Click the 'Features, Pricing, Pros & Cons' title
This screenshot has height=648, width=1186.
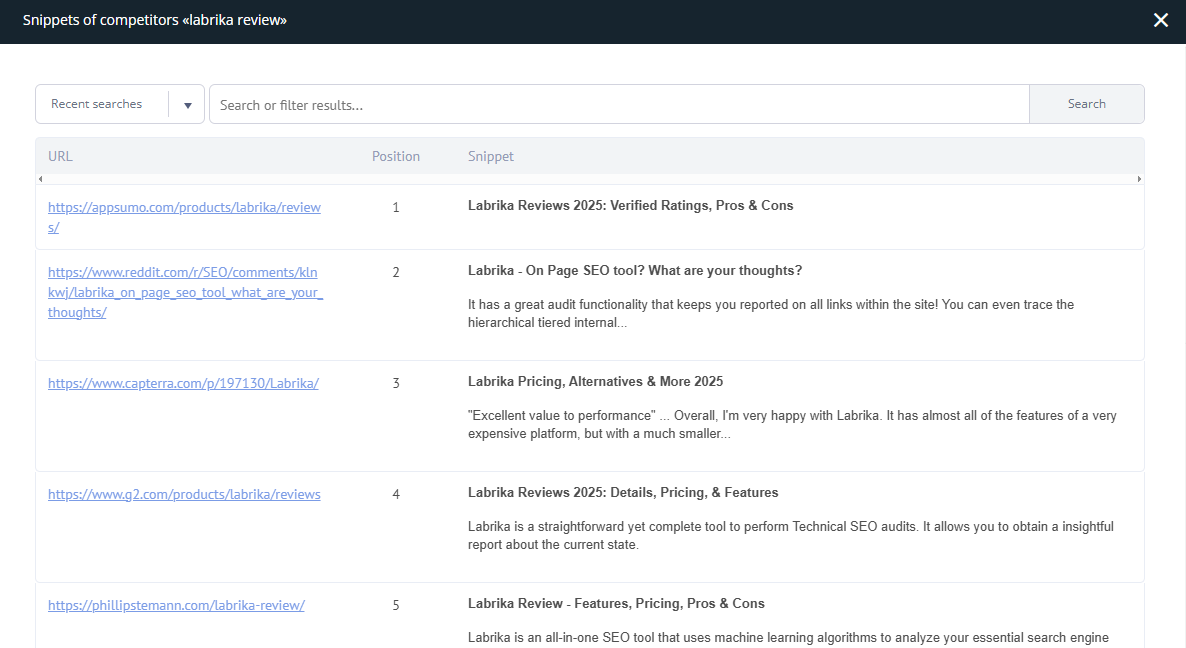pos(616,604)
